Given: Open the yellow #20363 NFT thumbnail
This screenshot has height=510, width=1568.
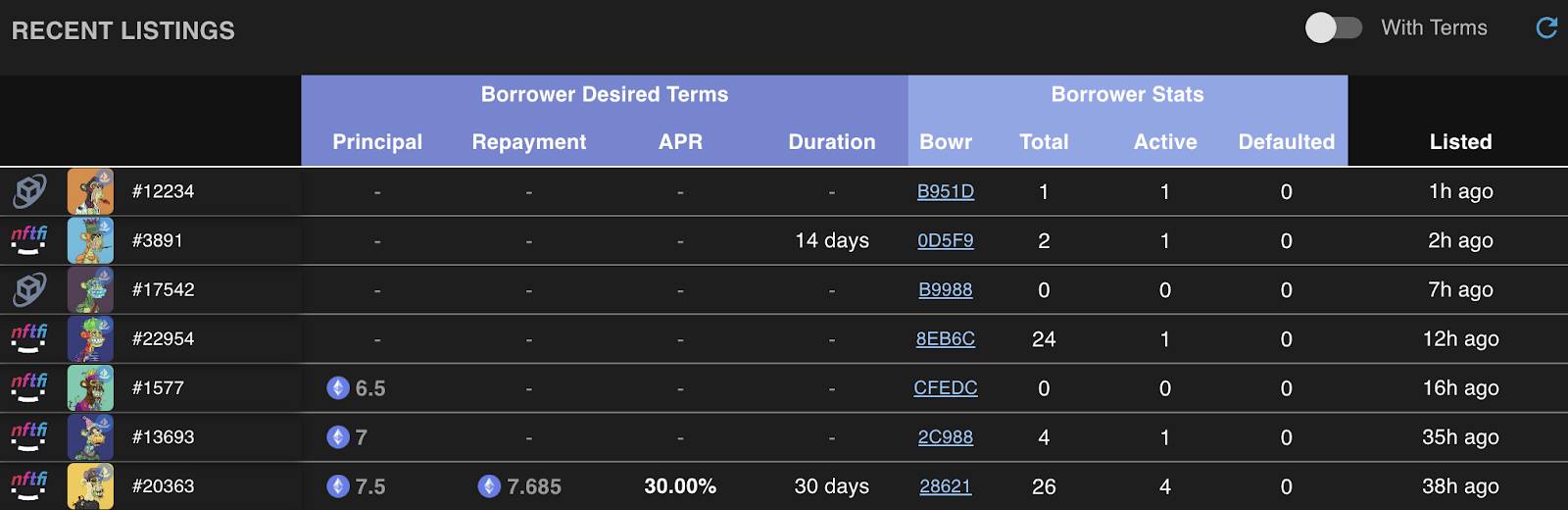Looking at the screenshot, I should (90, 486).
